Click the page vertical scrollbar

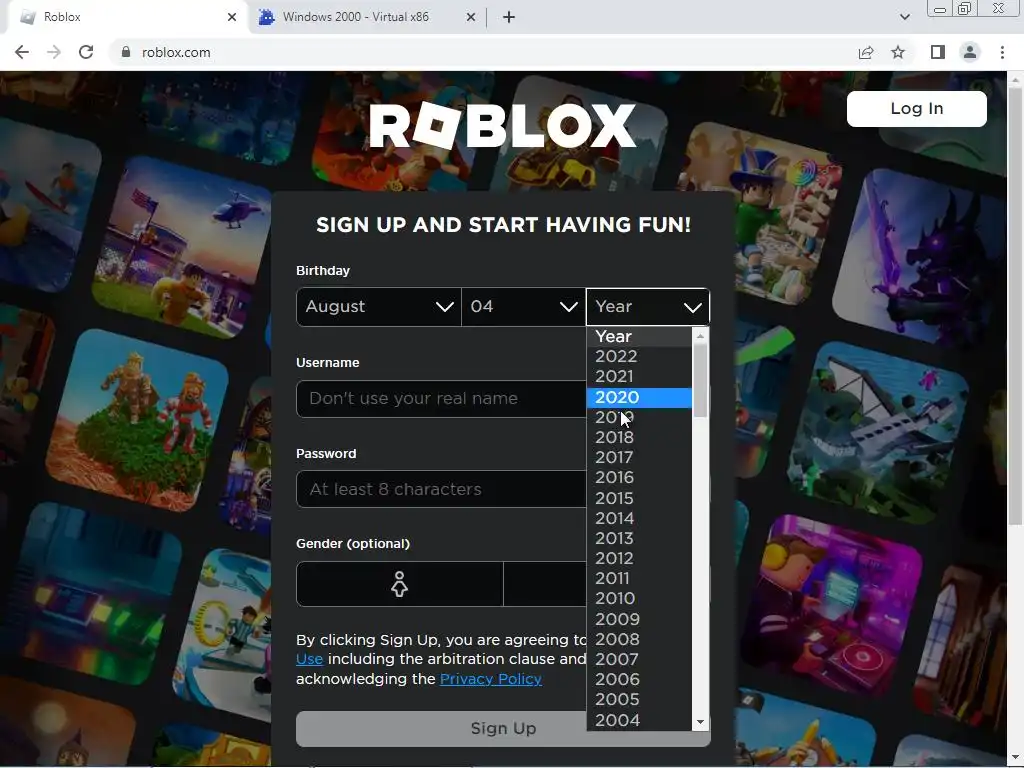(1015, 307)
